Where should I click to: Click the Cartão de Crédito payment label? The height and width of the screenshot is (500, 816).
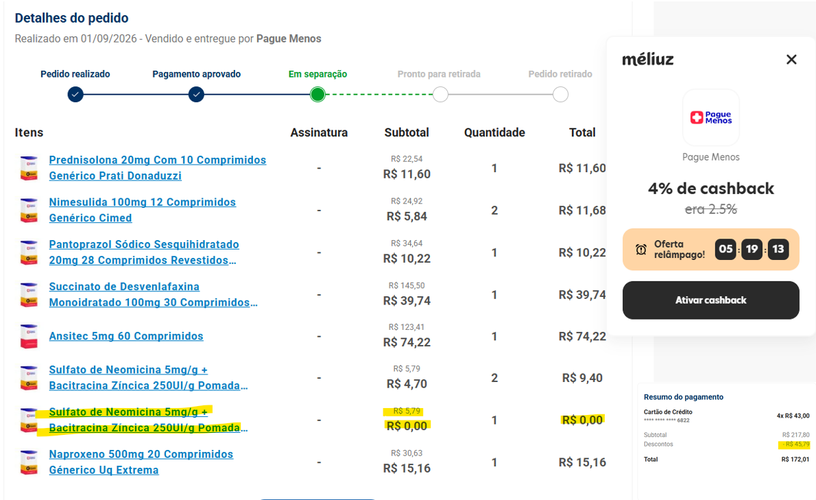[x=668, y=412]
